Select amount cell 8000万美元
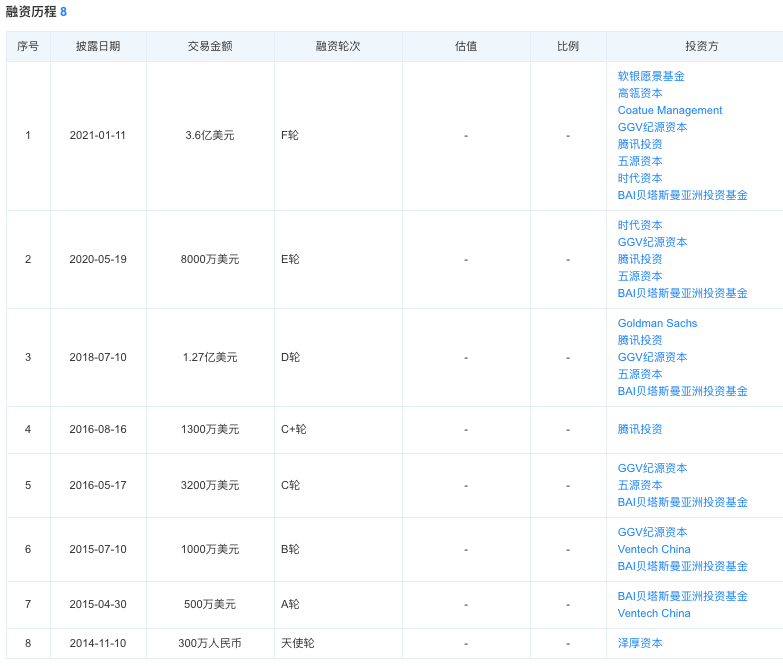 point(210,259)
